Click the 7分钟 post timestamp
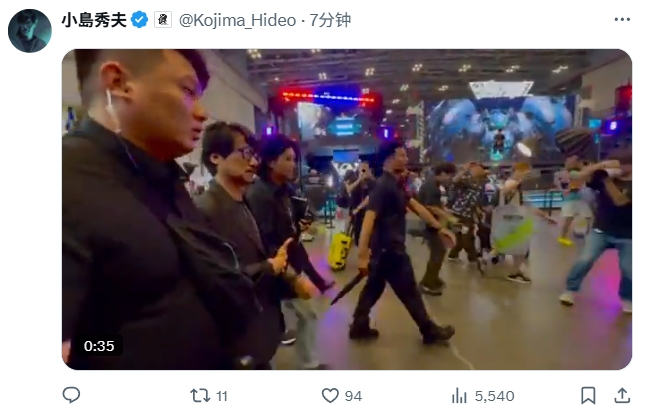Viewport: 658px width, 412px height. click(x=330, y=20)
